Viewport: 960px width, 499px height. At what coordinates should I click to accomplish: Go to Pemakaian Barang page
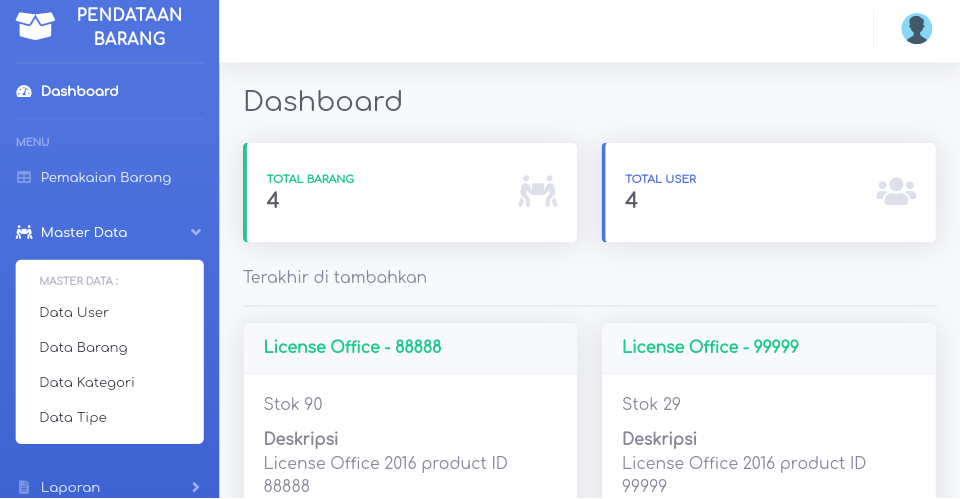[x=106, y=178]
